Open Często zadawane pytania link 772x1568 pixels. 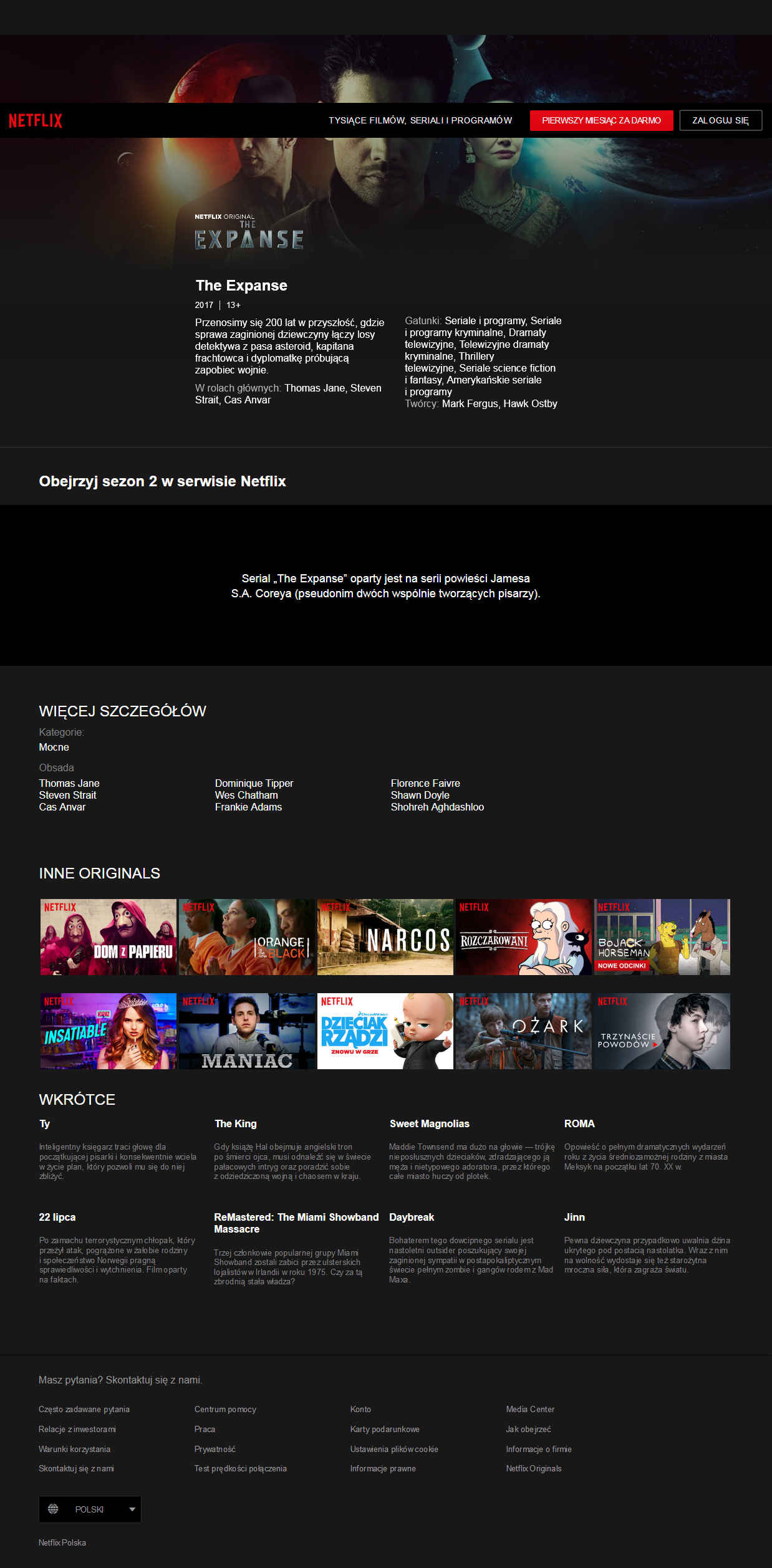84,1409
